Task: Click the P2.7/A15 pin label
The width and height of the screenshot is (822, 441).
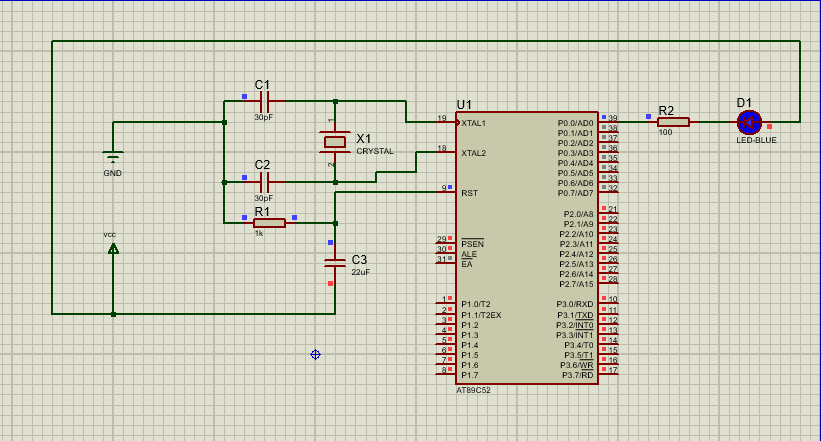Action: point(576,284)
